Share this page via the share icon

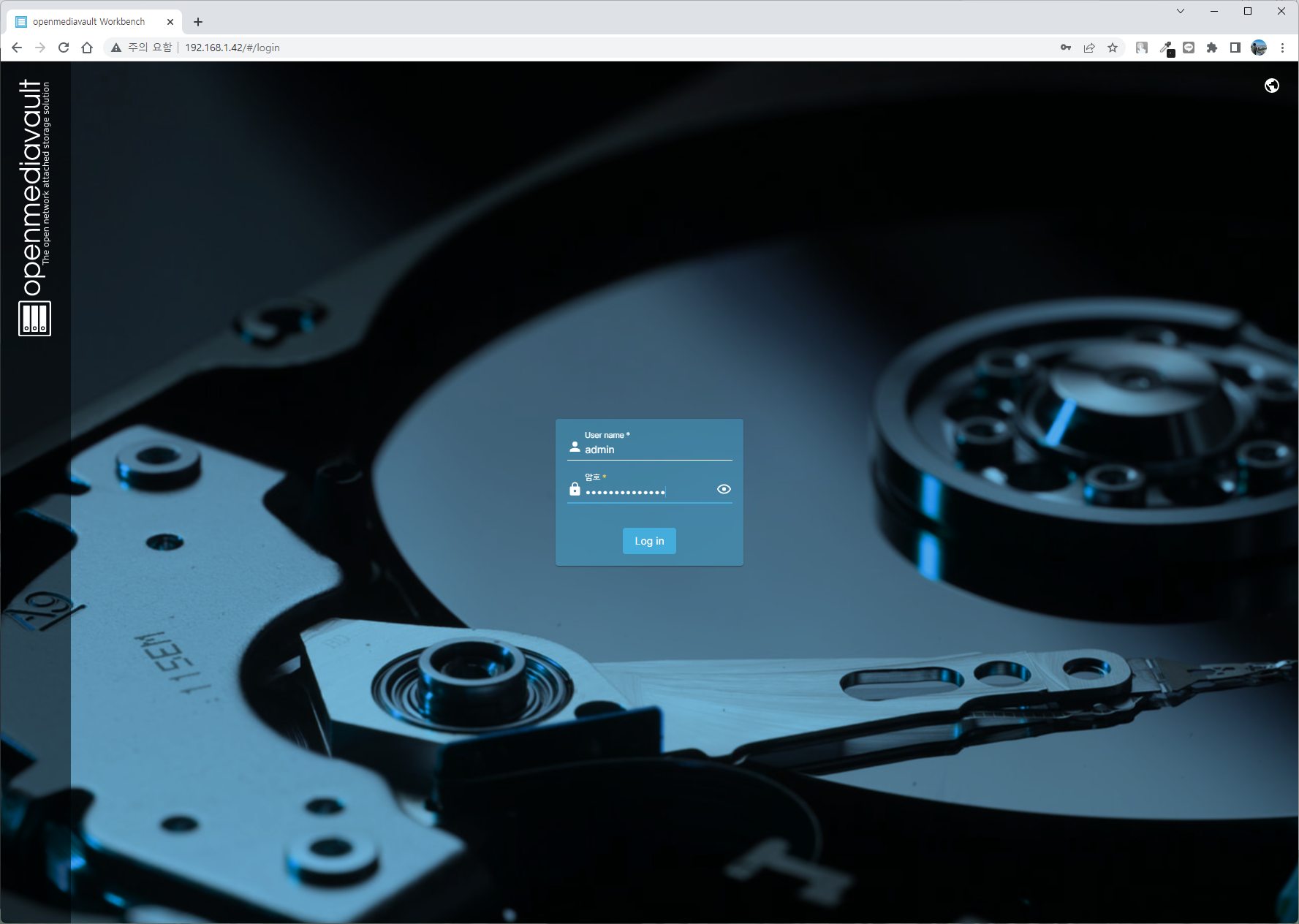tap(1089, 48)
